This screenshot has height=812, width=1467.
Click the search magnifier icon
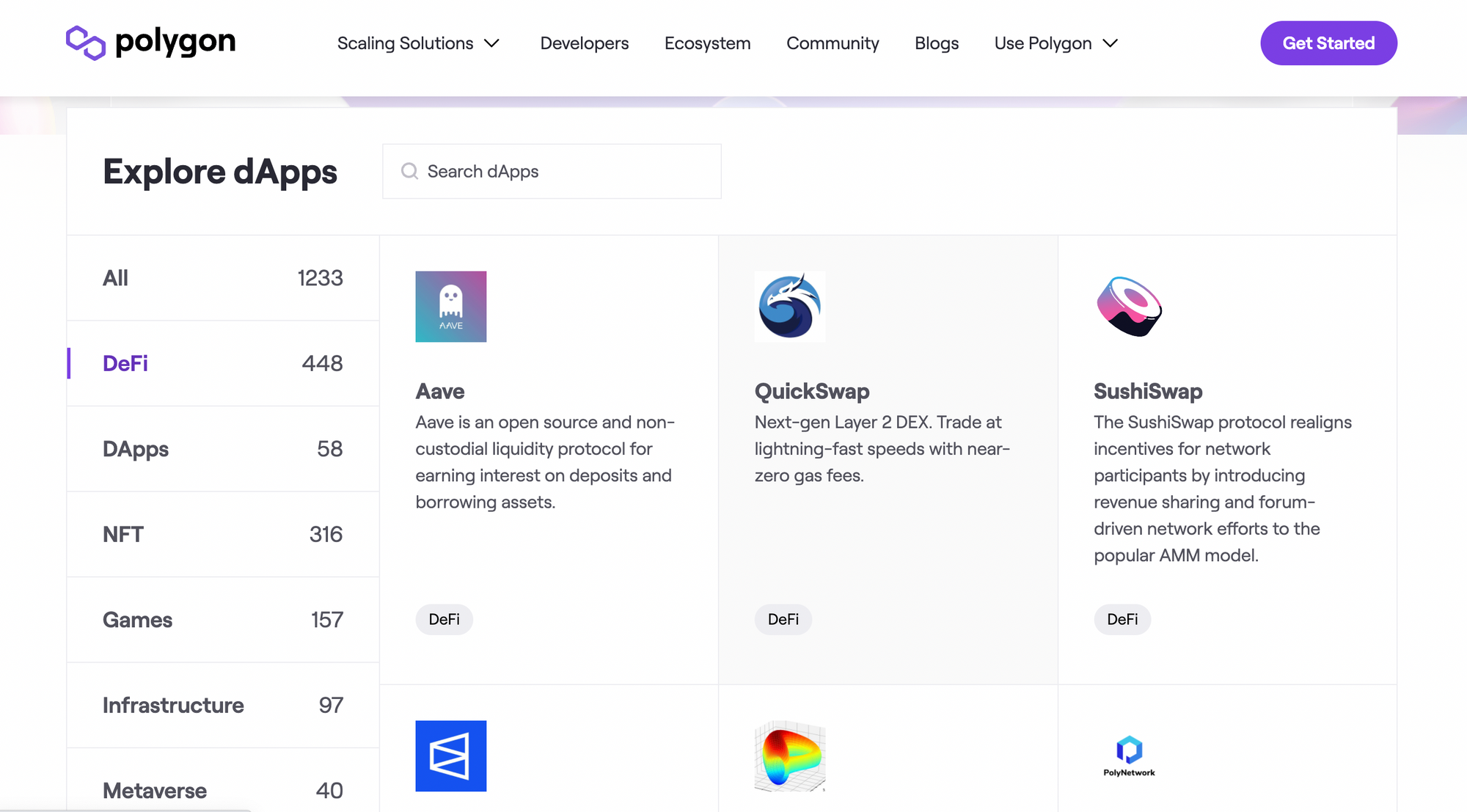point(409,171)
